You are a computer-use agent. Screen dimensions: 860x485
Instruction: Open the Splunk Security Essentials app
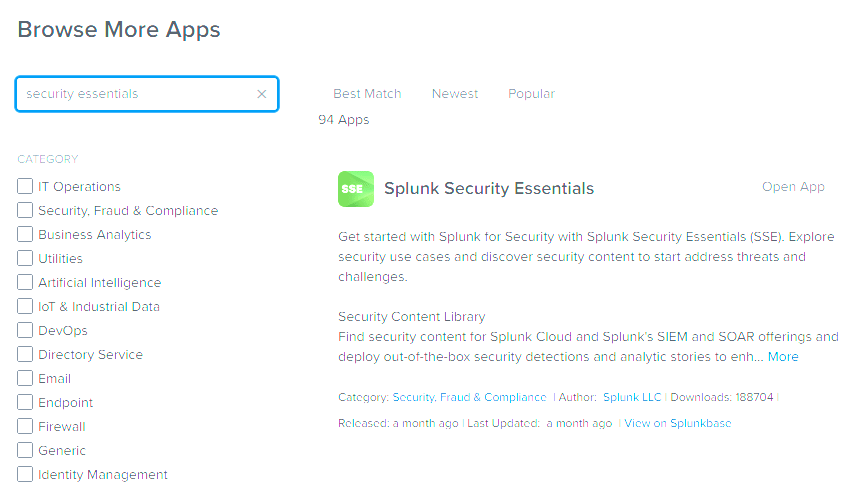[x=793, y=187]
